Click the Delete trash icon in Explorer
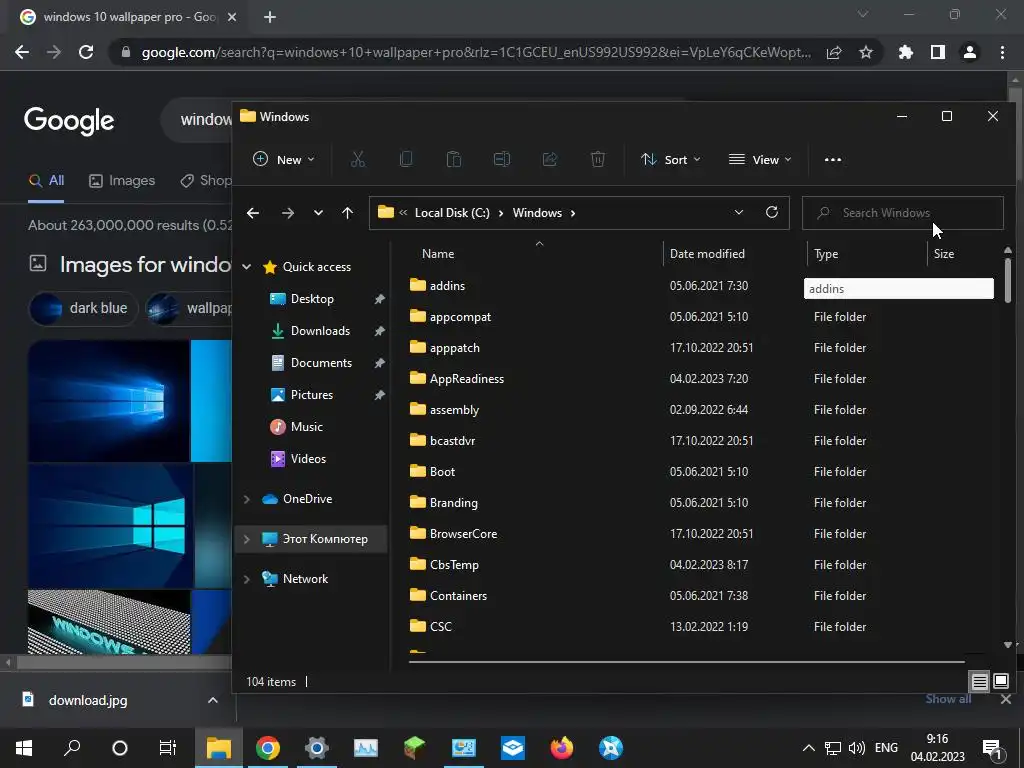Viewport: 1024px width, 768px height. [x=598, y=159]
